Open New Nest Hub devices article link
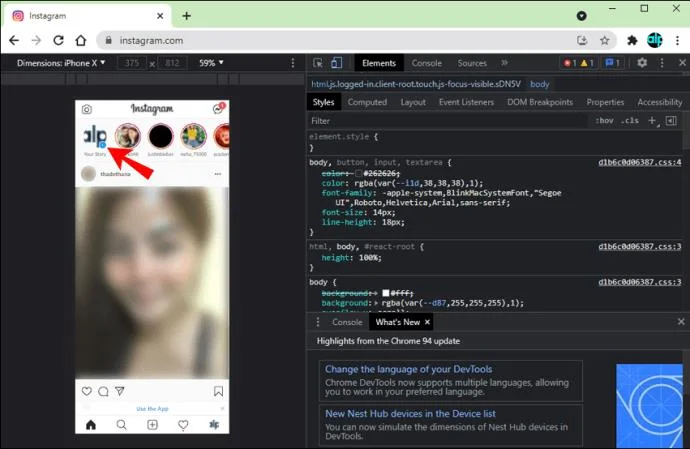690x449 pixels. click(x=411, y=414)
